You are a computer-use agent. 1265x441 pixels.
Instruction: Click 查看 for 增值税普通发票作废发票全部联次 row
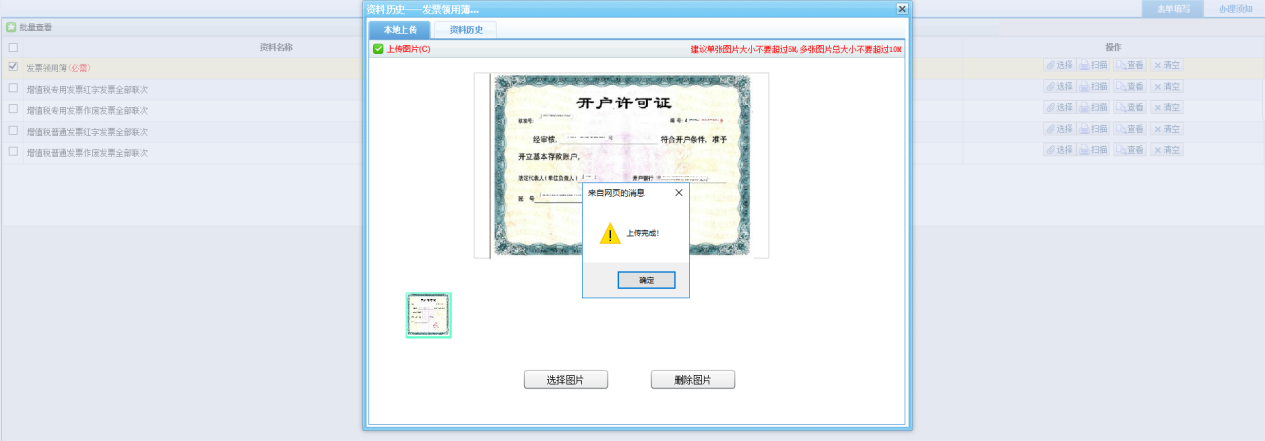click(1129, 150)
